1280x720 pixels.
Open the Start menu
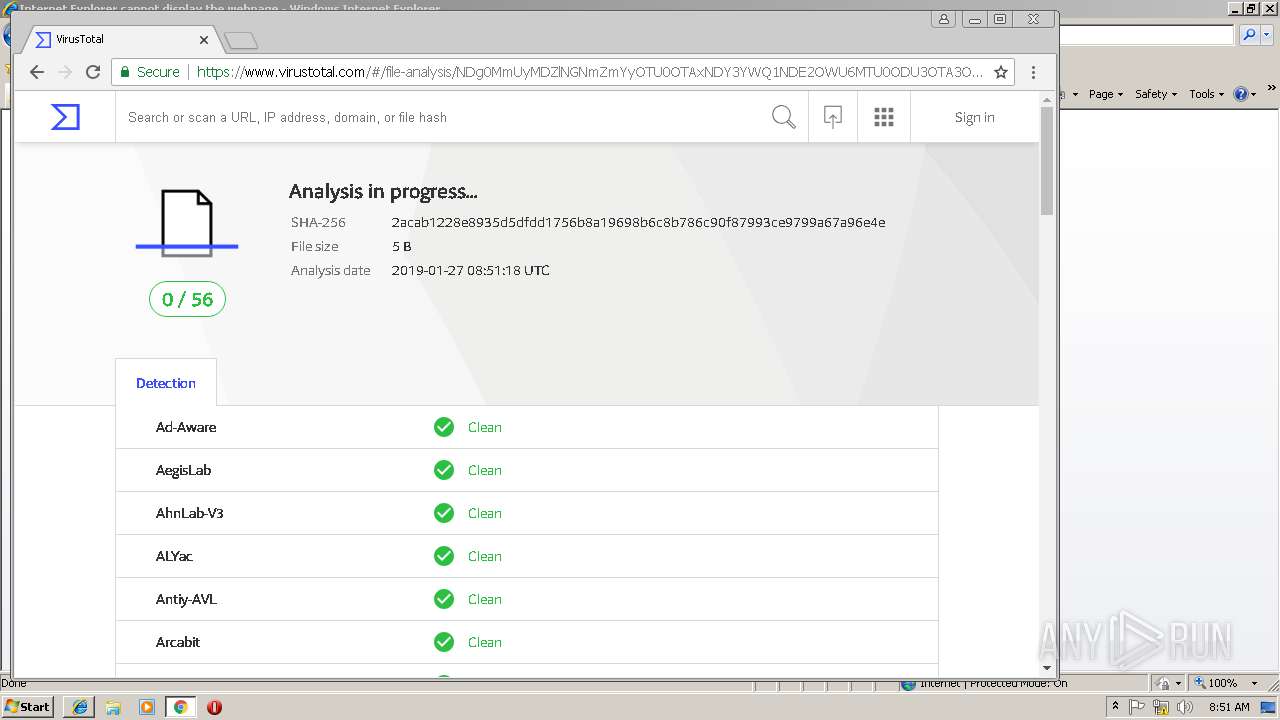pos(28,706)
